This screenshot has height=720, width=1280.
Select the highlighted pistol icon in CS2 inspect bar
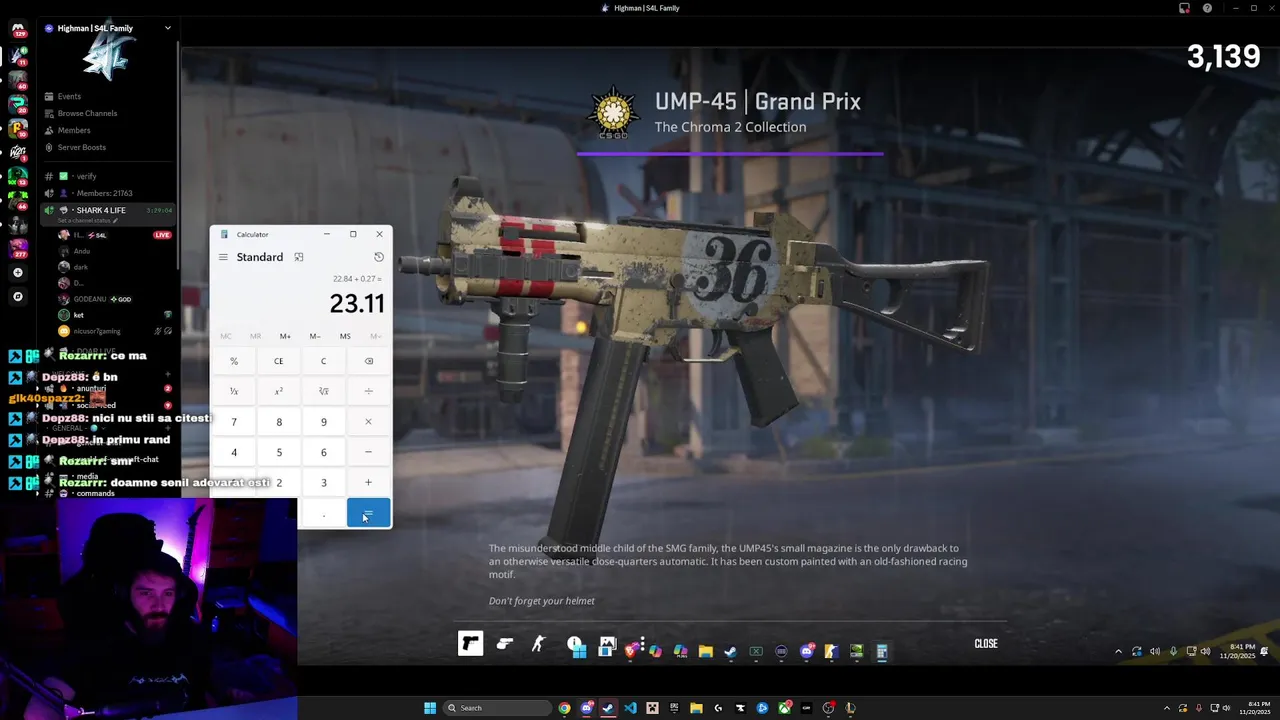(x=470, y=643)
